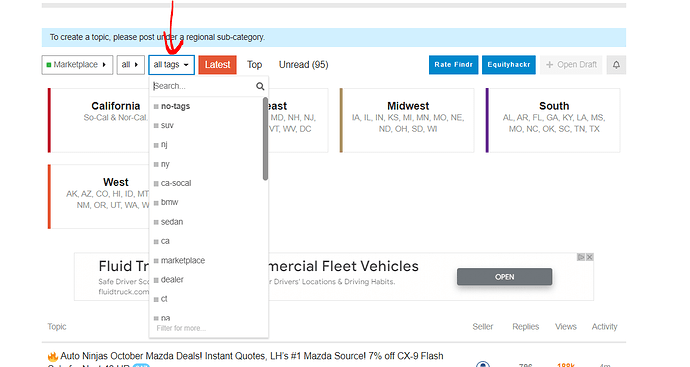The width and height of the screenshot is (690, 367).
Task: Sort by the Replies column header
Action: (525, 327)
